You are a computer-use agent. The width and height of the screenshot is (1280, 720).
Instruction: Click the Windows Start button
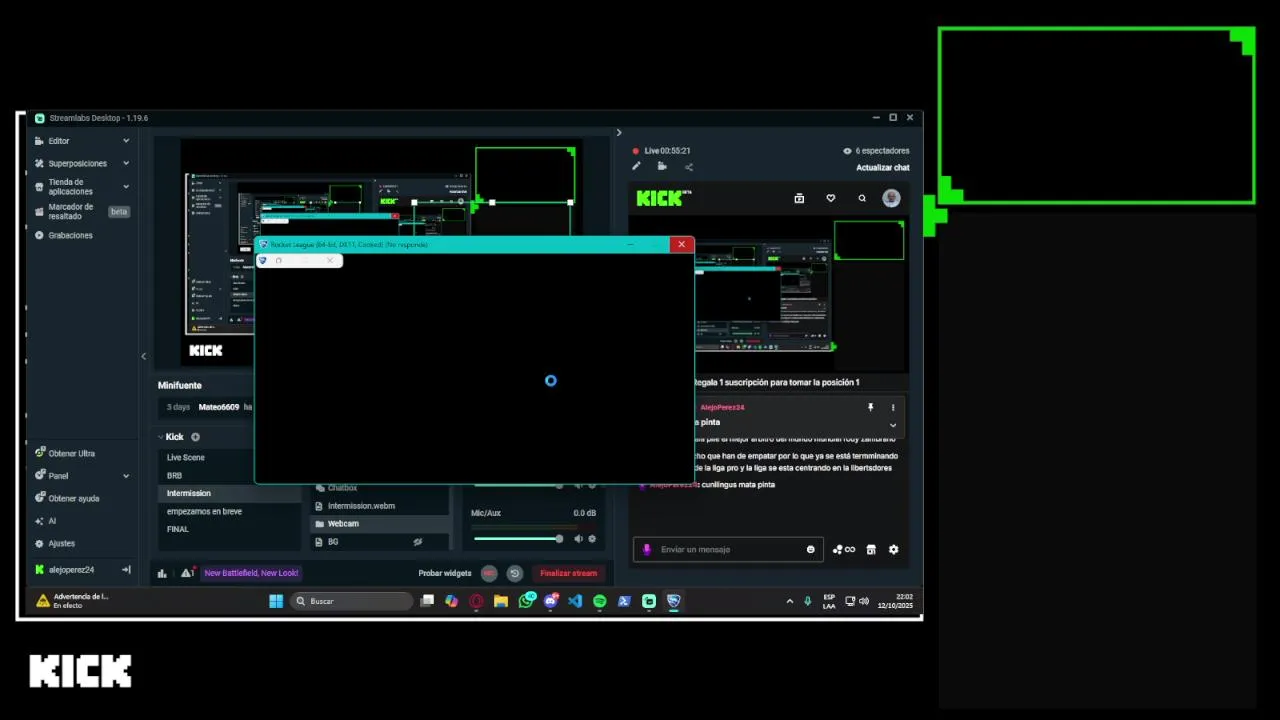click(276, 601)
